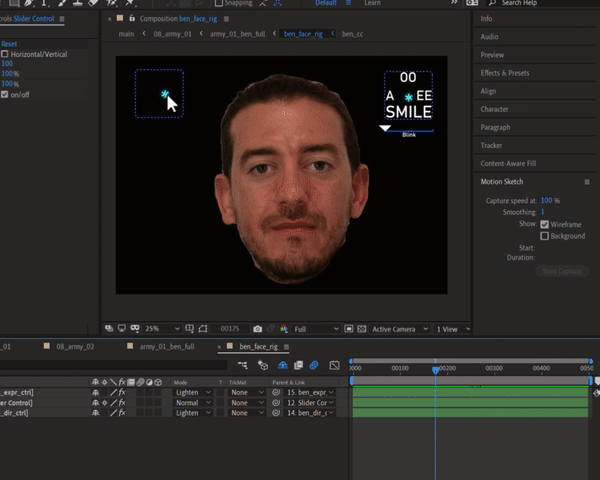Click the Blink slider control in viewer
This screenshot has height=480, width=600.
pyautogui.click(x=385, y=128)
